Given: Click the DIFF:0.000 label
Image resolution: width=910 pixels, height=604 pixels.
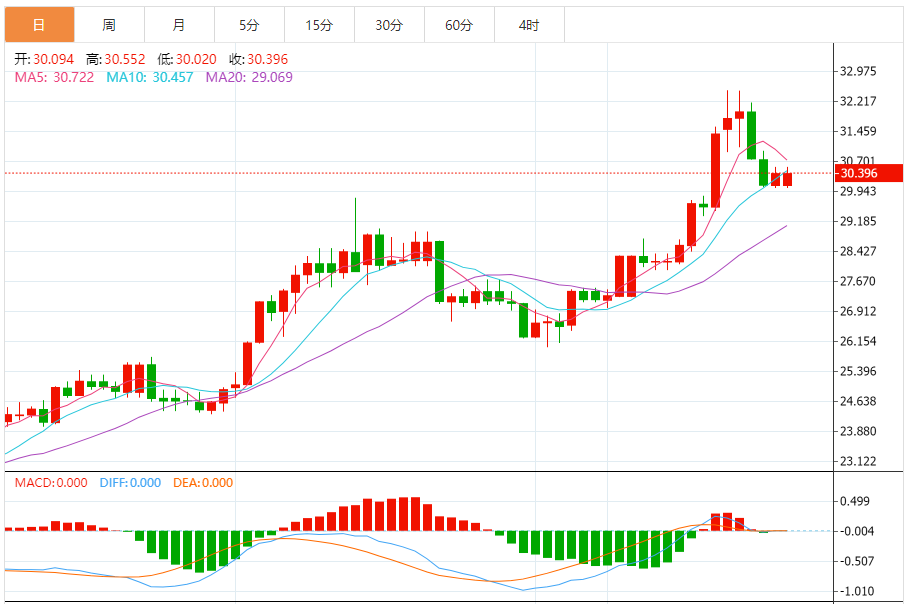Looking at the screenshot, I should [x=130, y=483].
